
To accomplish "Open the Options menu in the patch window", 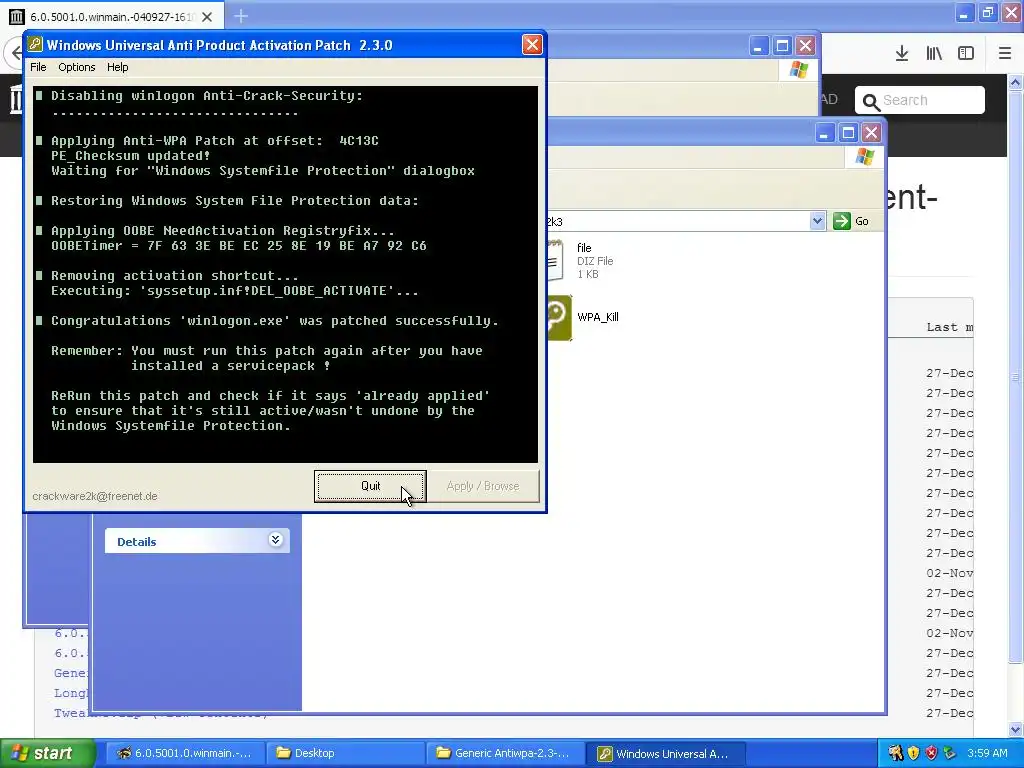I will pos(76,67).
